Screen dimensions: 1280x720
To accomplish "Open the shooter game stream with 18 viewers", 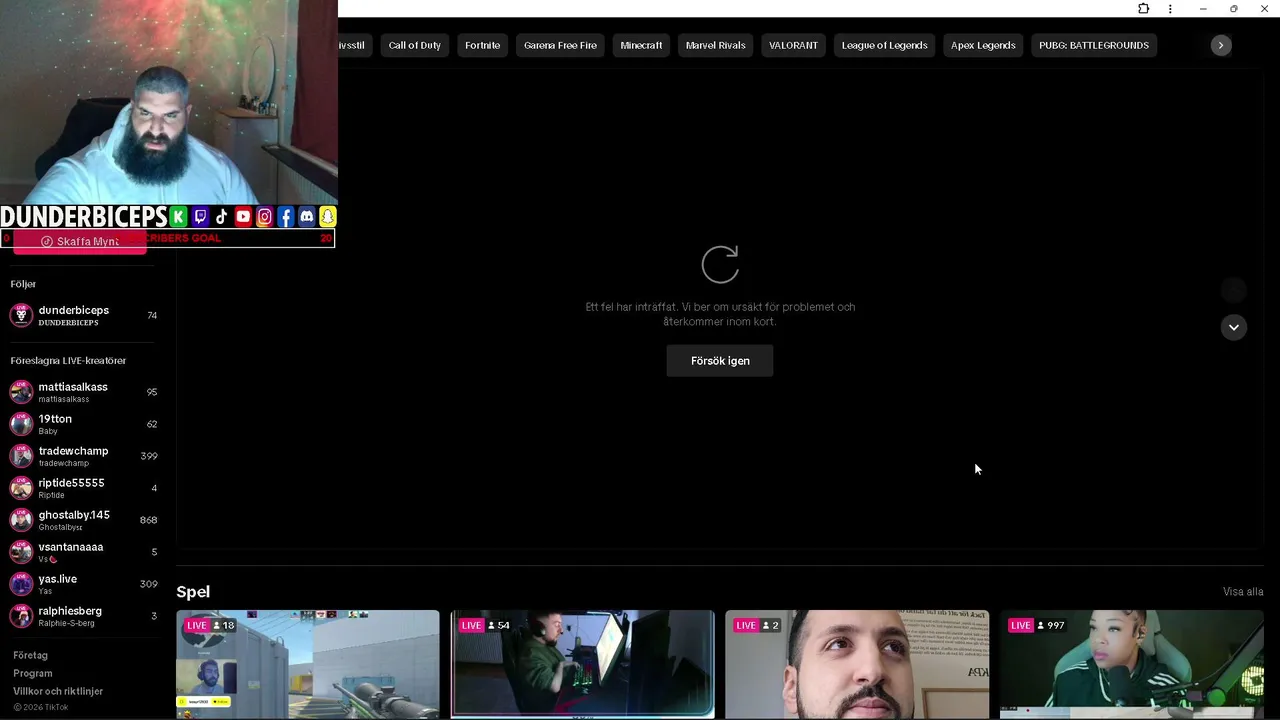I will click(308, 664).
